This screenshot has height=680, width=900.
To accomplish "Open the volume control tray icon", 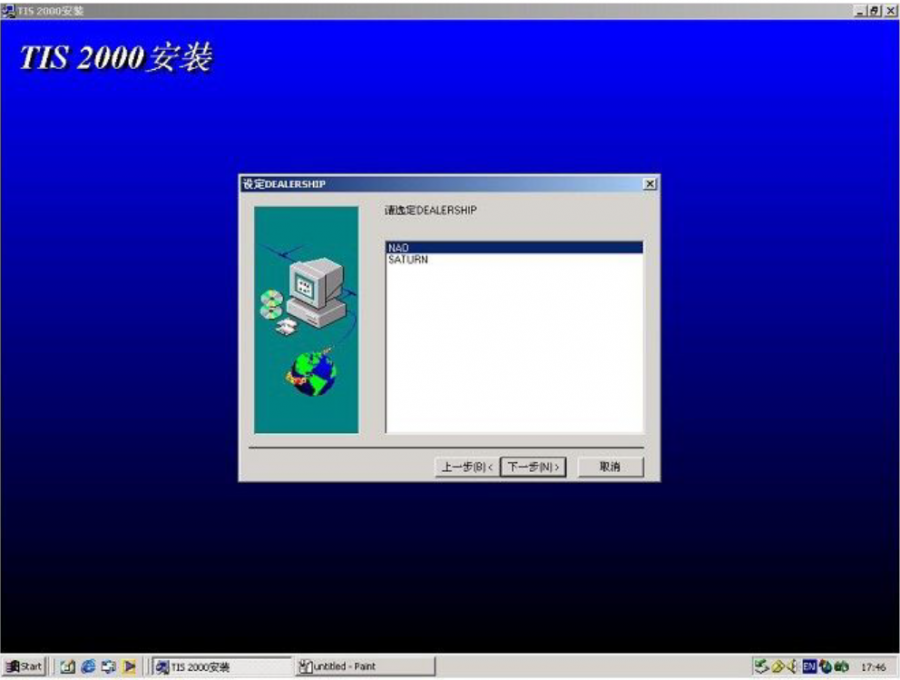I will pos(791,667).
